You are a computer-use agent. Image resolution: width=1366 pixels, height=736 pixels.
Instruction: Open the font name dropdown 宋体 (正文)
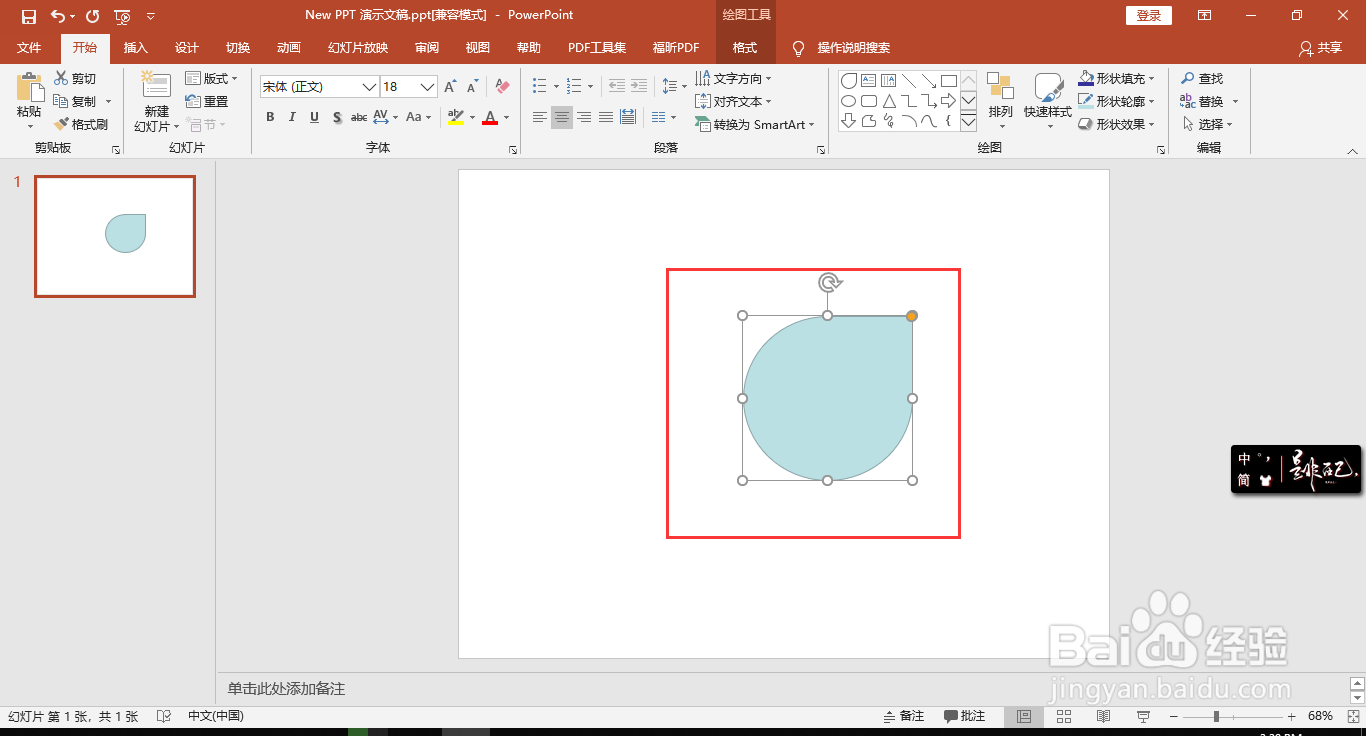369,87
